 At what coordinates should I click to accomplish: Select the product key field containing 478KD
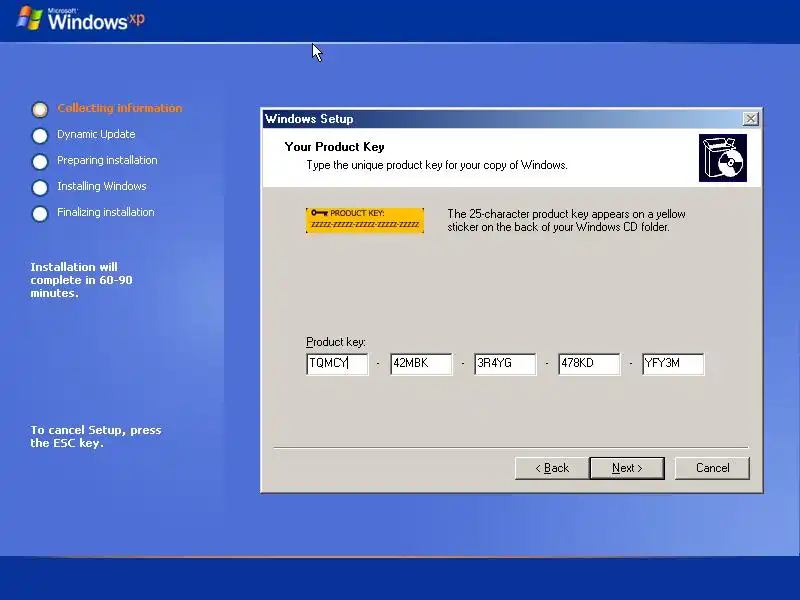pos(589,364)
